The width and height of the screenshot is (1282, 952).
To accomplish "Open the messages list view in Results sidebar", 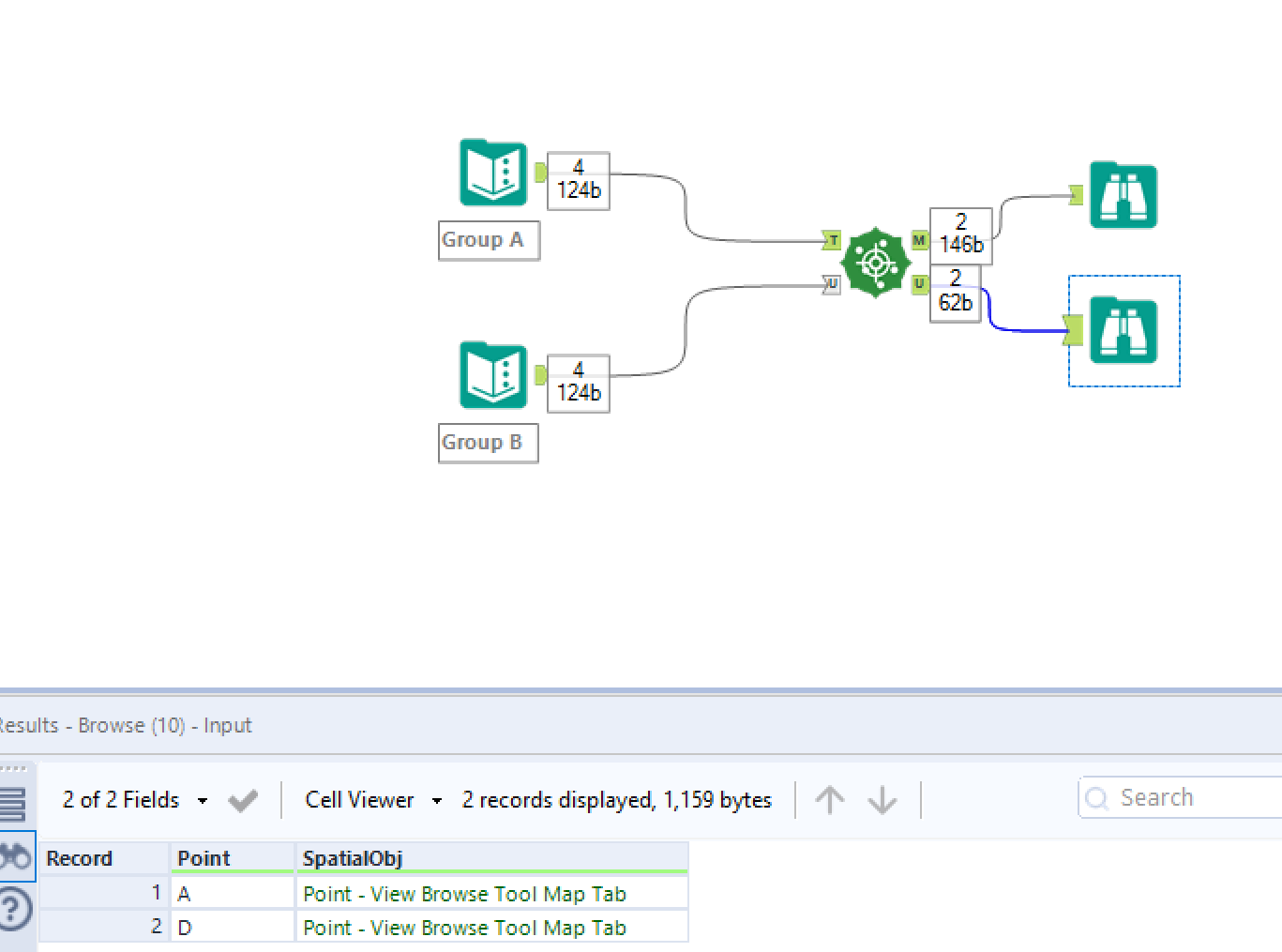I will click(13, 804).
